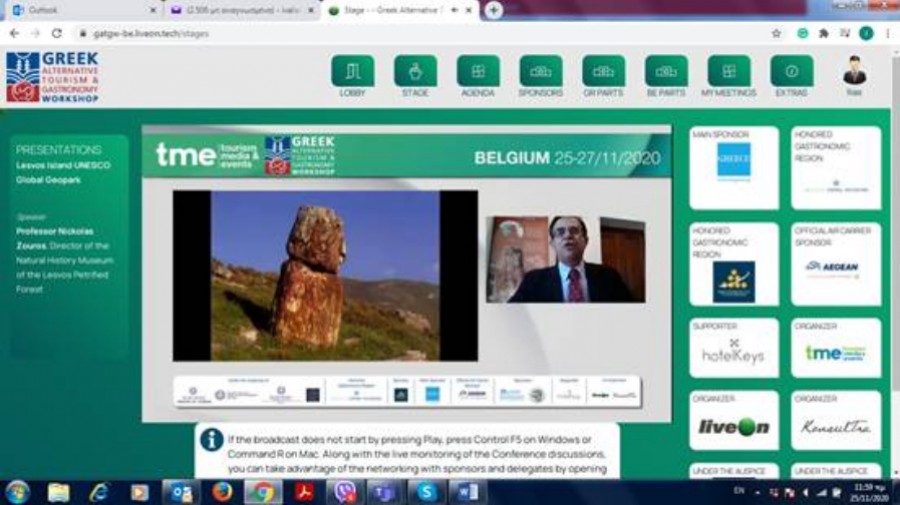Select the hotelKeys supporter card

[733, 348]
